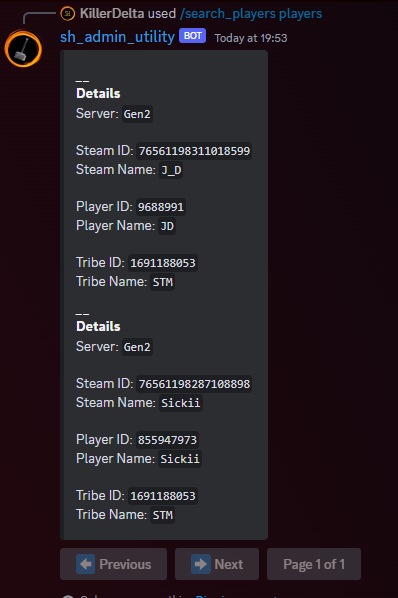Click the left arrow icon on Previous

pyautogui.click(x=85, y=564)
